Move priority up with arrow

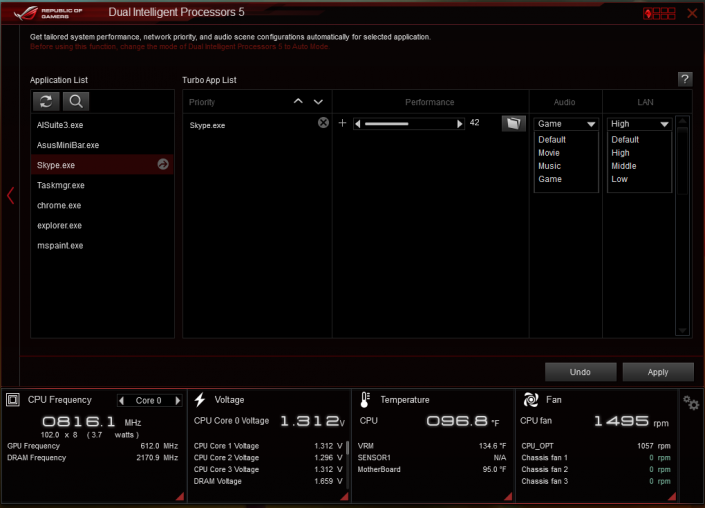[298, 102]
